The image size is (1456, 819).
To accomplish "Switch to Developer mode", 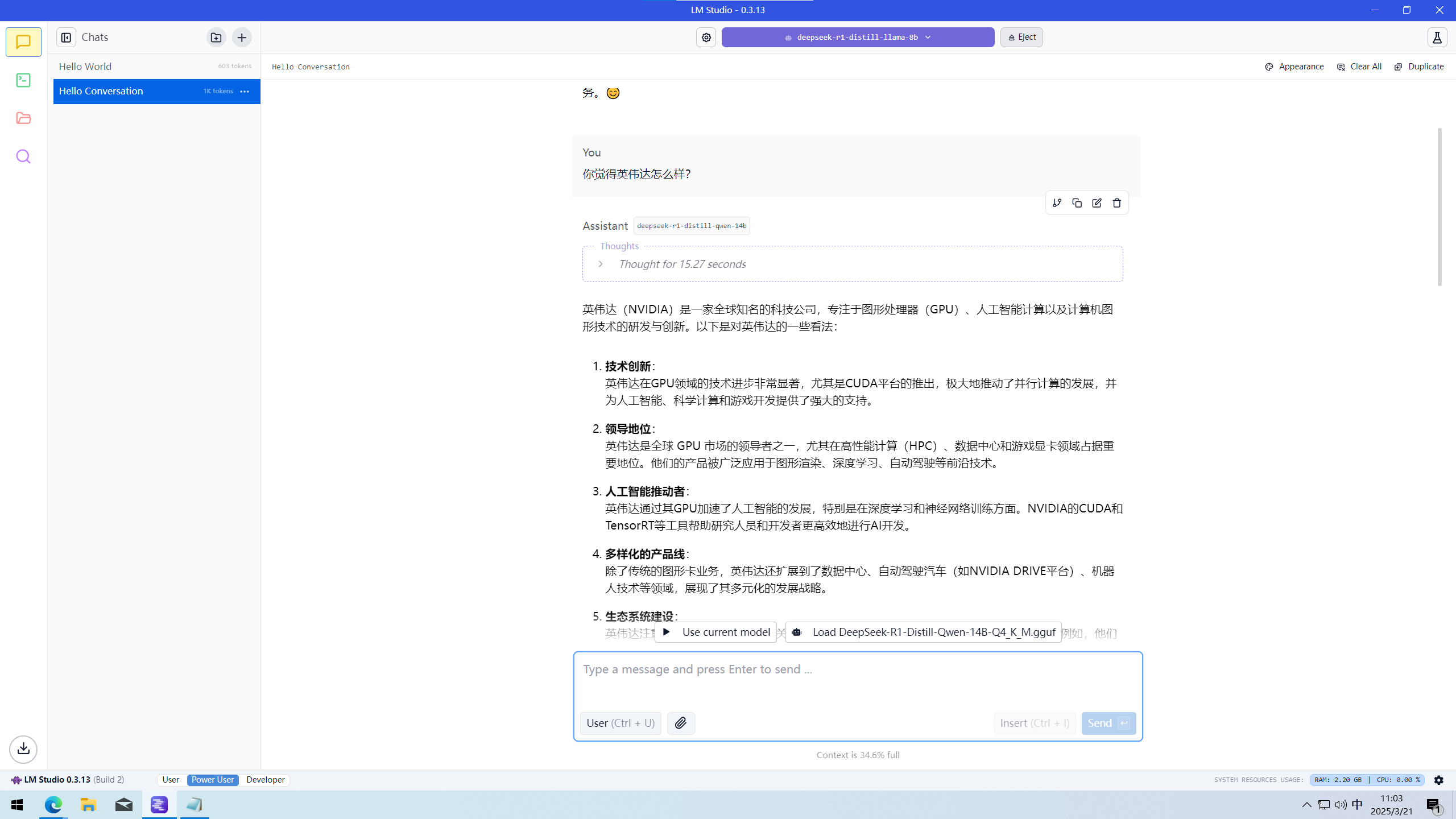I will 266,780.
